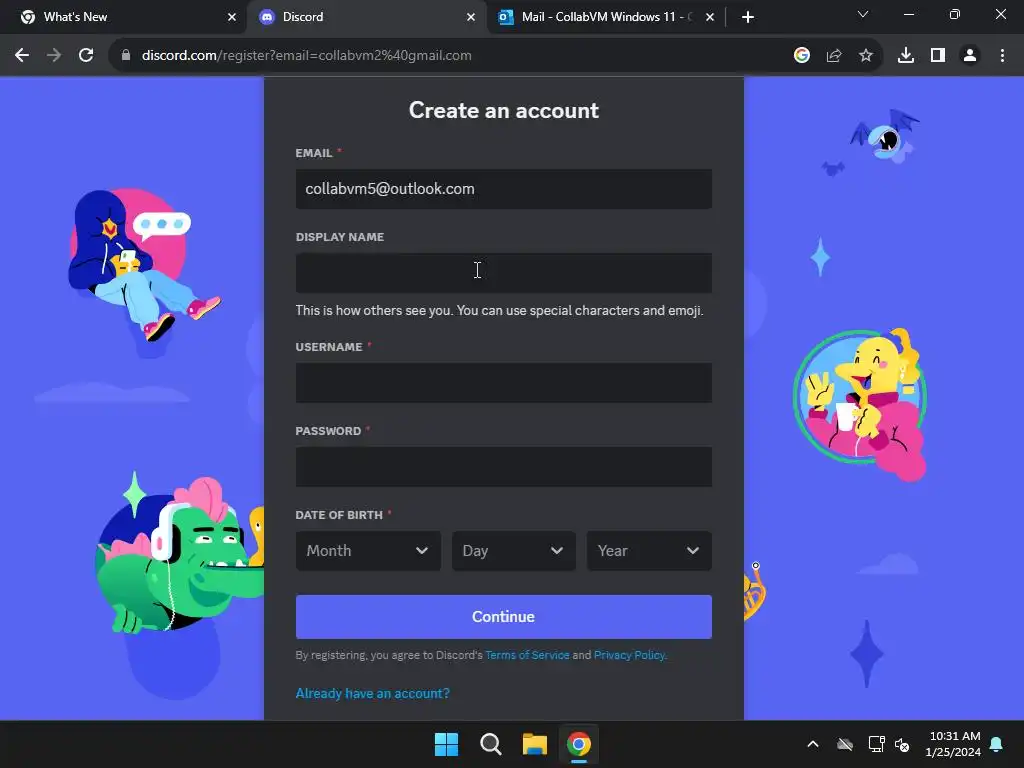The image size is (1024, 768).
Task: Toggle Chrome side panel
Action: tap(938, 56)
